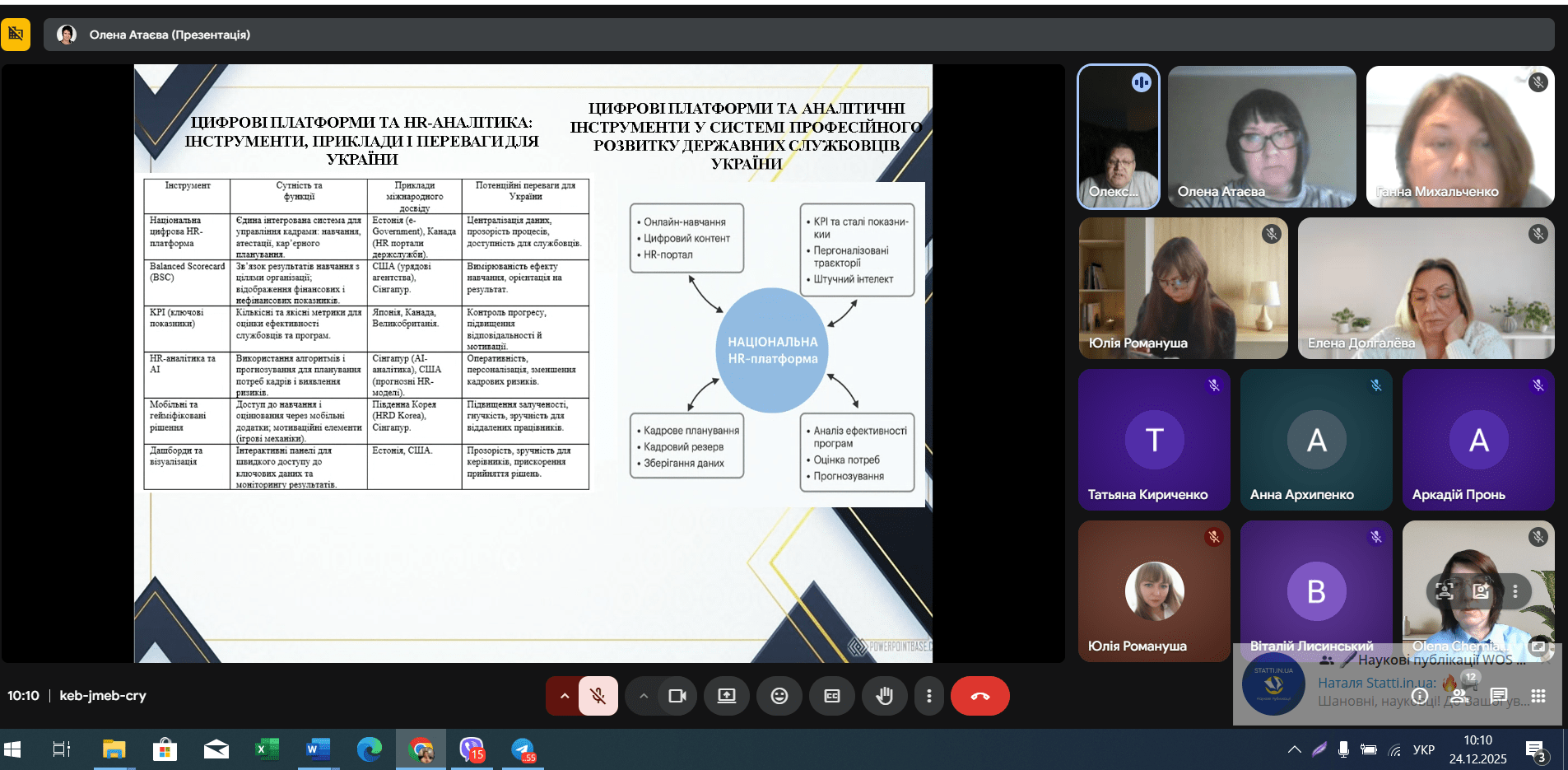Click the backgrounds and effects icon on self tile
1568x770 pixels.
click(1481, 590)
